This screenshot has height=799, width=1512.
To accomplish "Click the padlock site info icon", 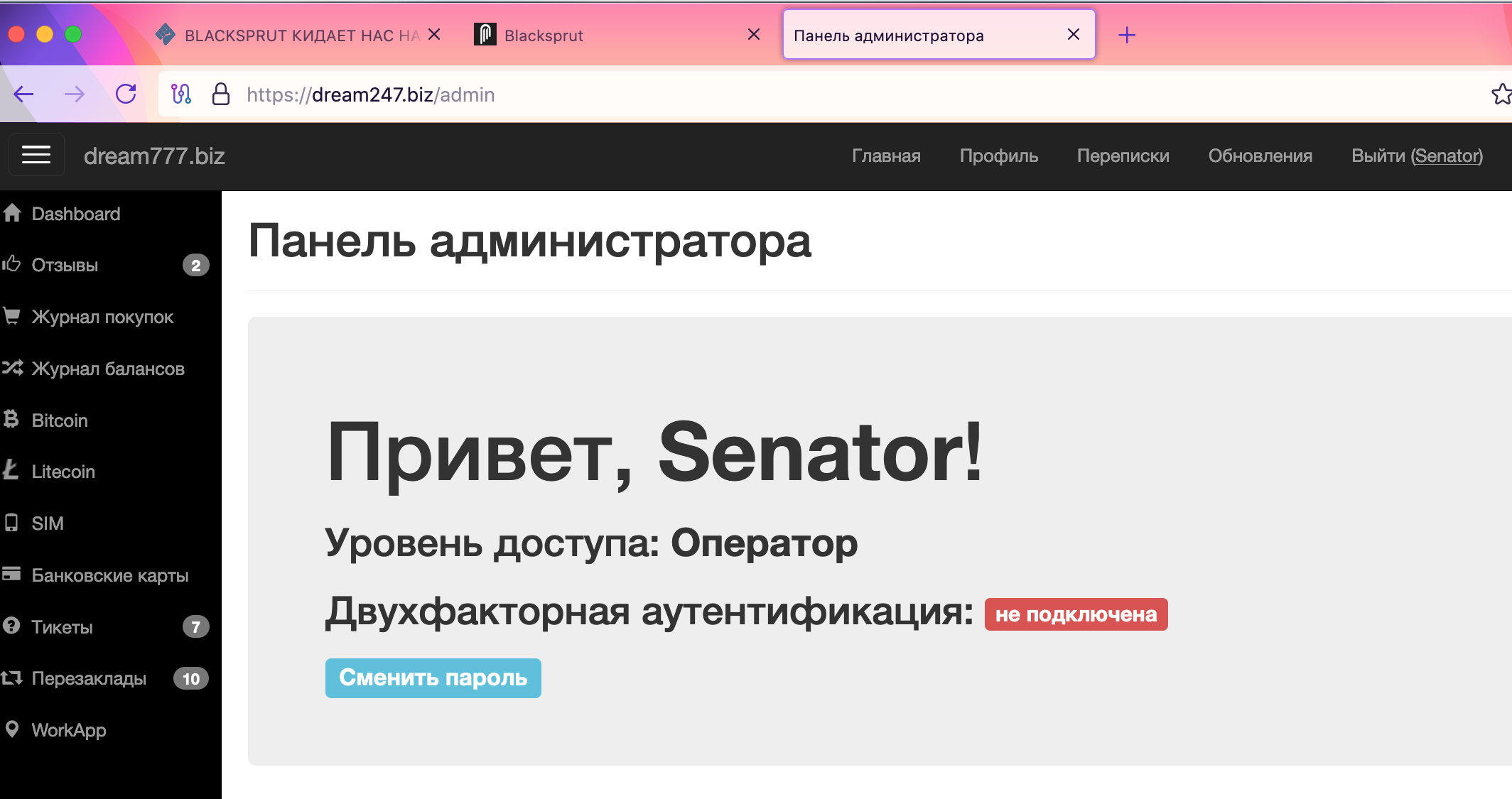I will [221, 94].
